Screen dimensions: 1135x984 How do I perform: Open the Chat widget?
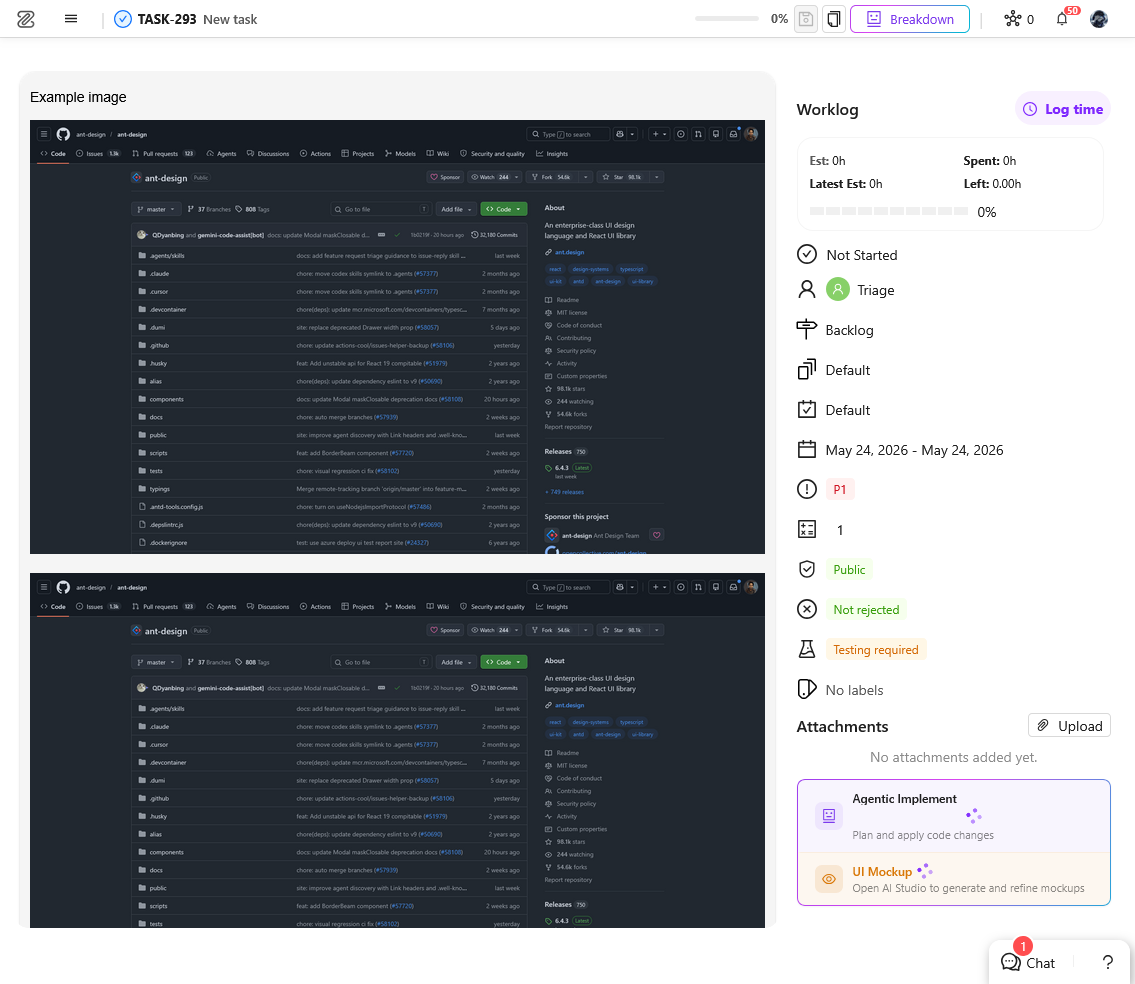click(1028, 963)
